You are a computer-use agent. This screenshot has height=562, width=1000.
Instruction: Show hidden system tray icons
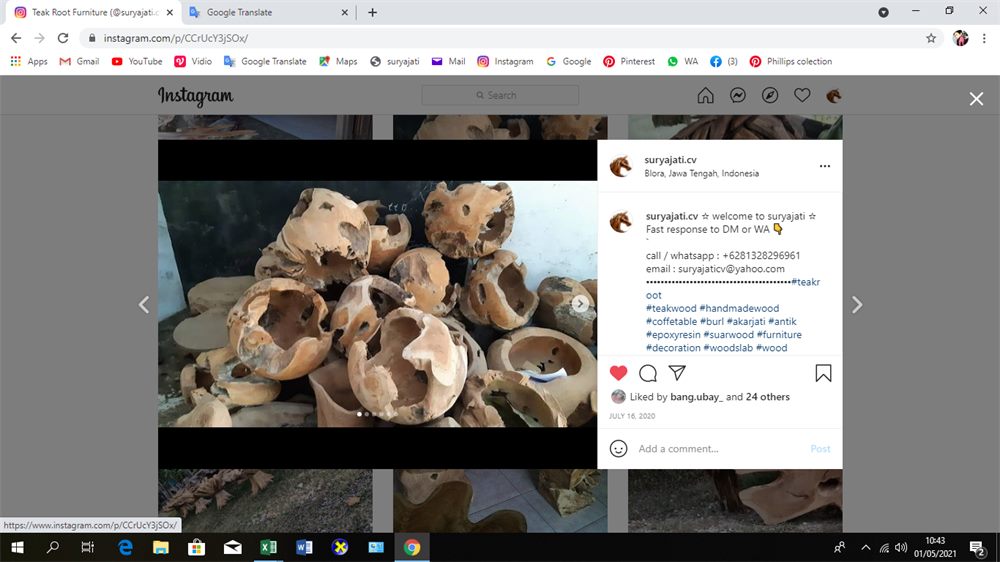[865, 547]
